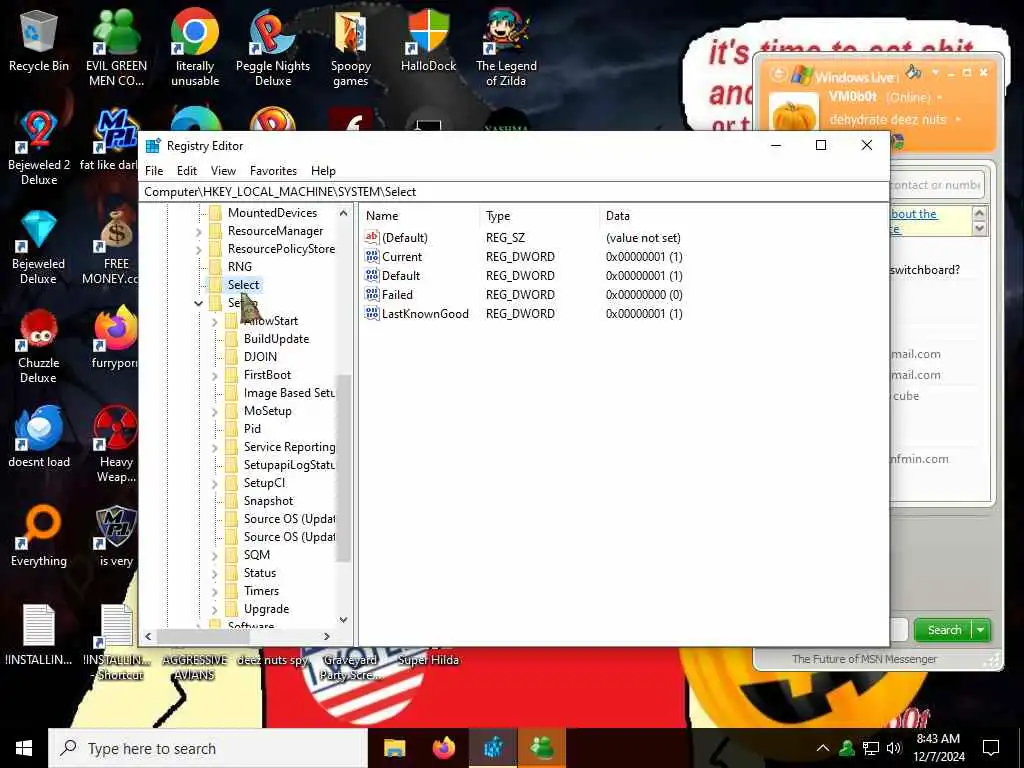
Task: Select the RNG registry key
Action: tap(240, 266)
